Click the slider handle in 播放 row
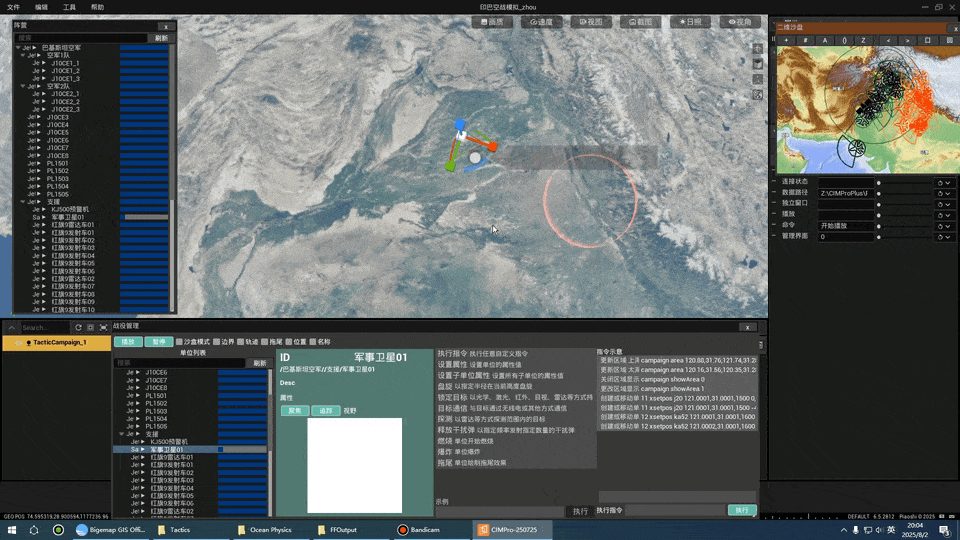 (879, 215)
